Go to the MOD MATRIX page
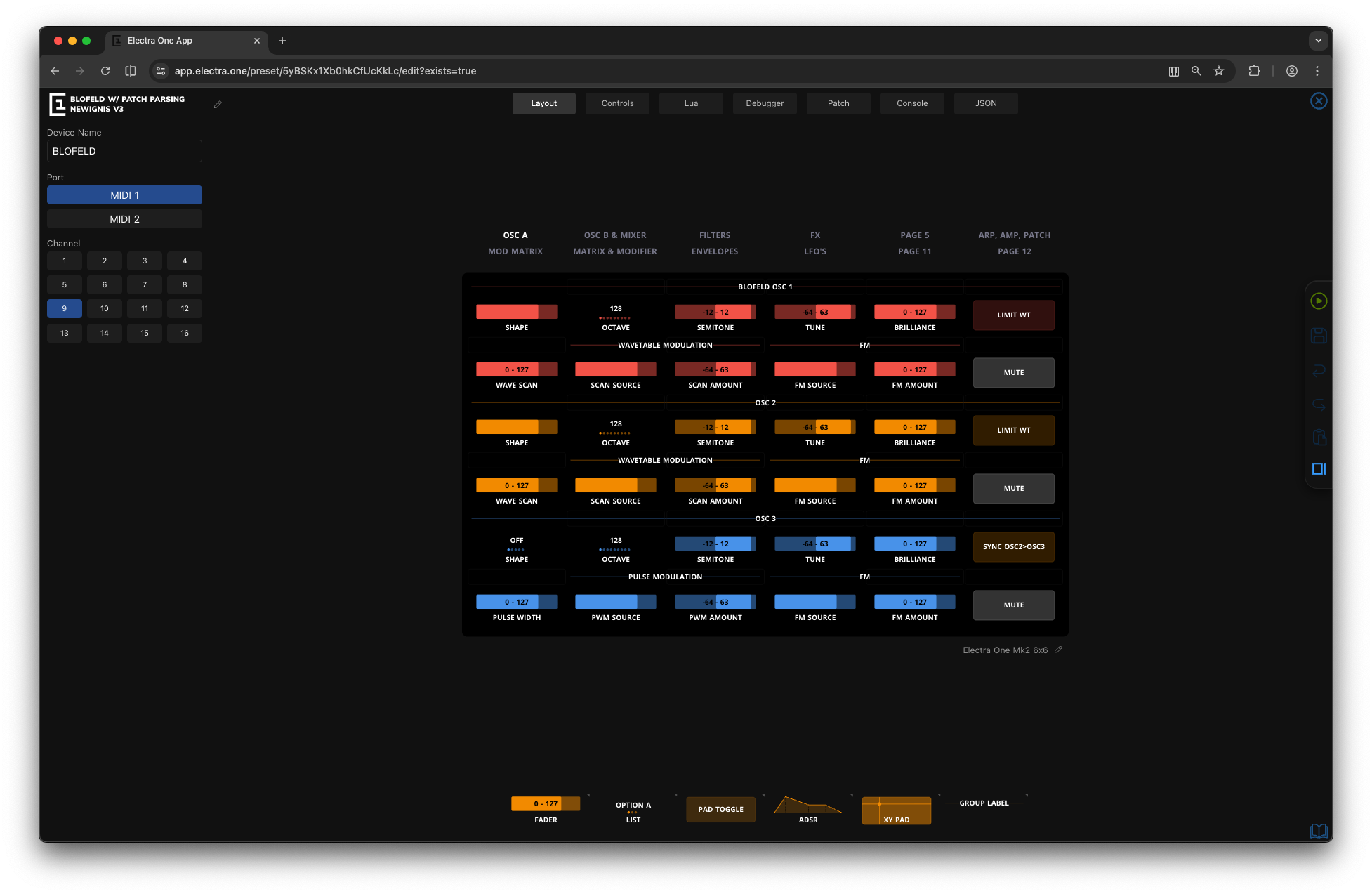 (515, 251)
